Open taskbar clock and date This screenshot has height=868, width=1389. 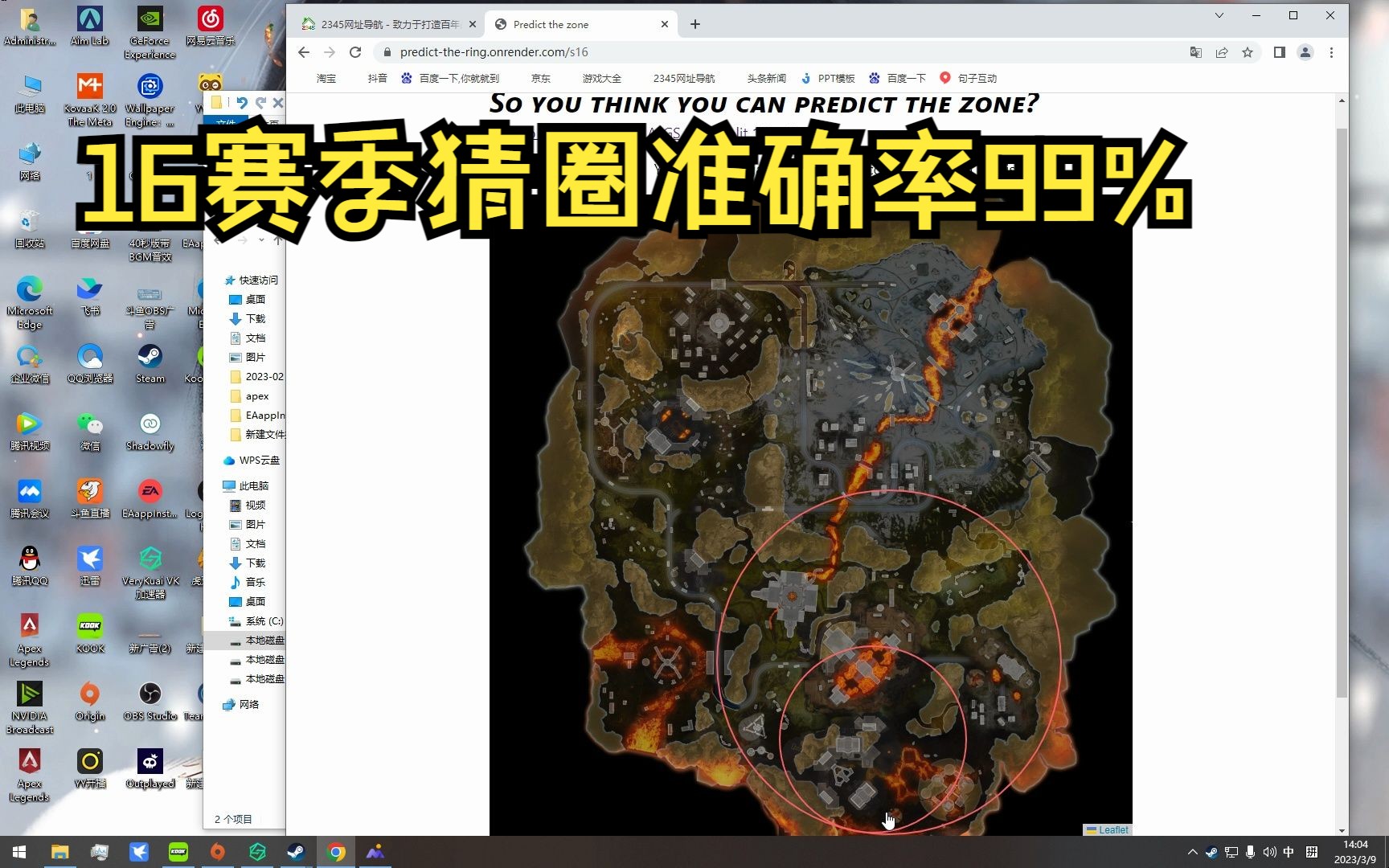[1355, 852]
